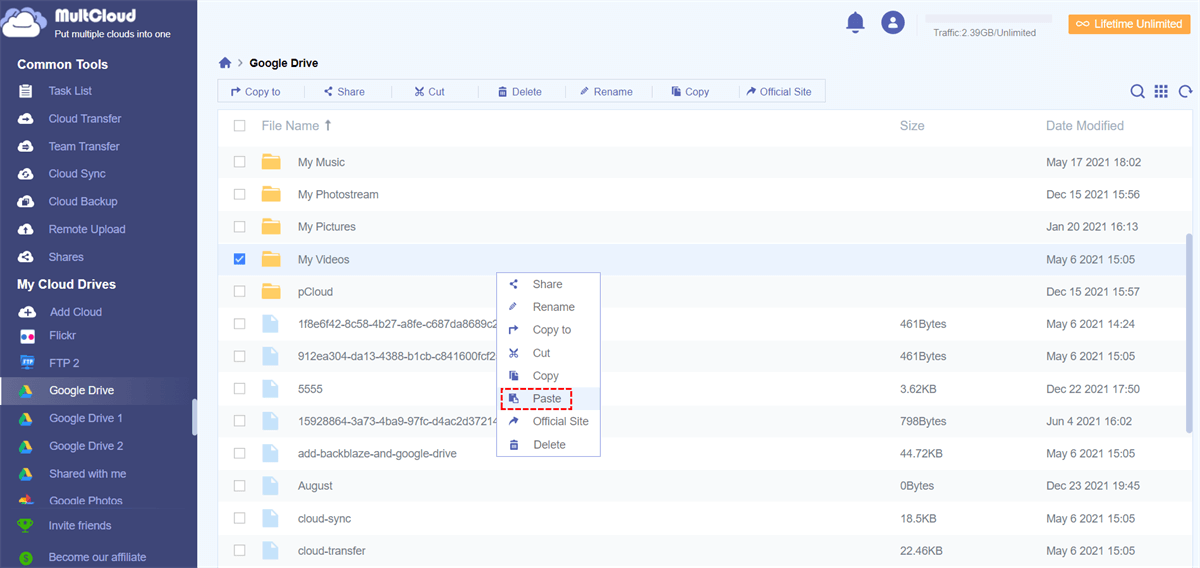Choose Copy to in context menu
The image size is (1200, 568).
[x=548, y=330]
